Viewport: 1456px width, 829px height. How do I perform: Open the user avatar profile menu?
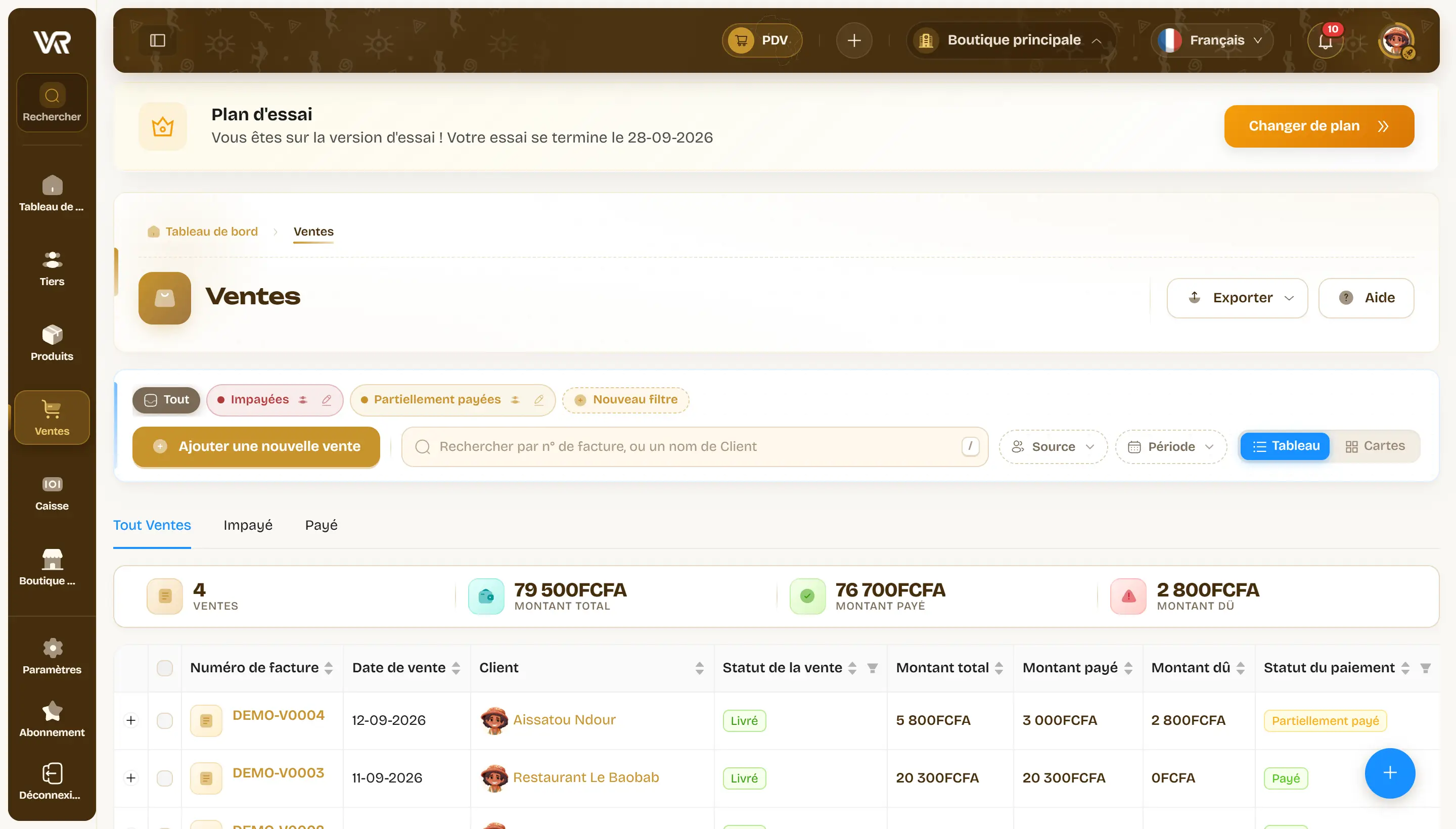1396,40
